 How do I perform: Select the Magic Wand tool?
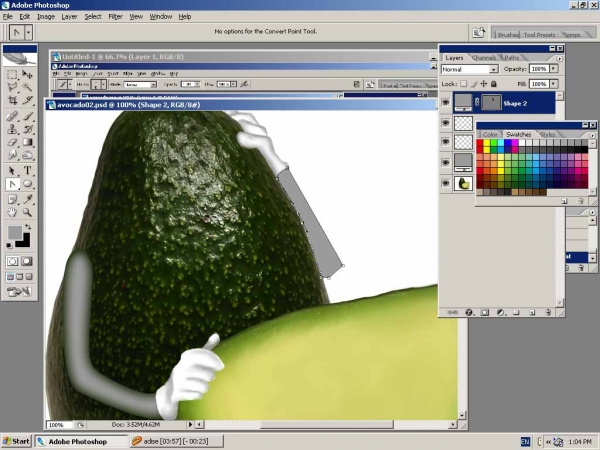point(27,87)
